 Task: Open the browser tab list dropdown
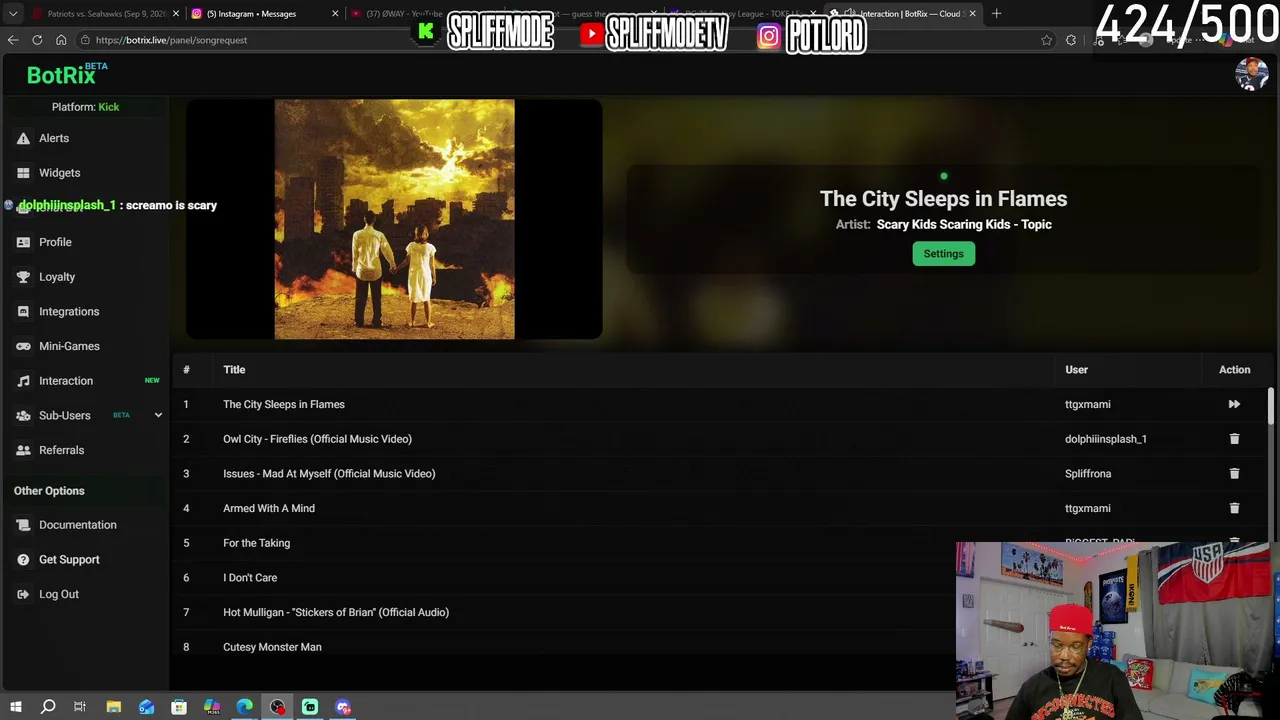(x=12, y=14)
